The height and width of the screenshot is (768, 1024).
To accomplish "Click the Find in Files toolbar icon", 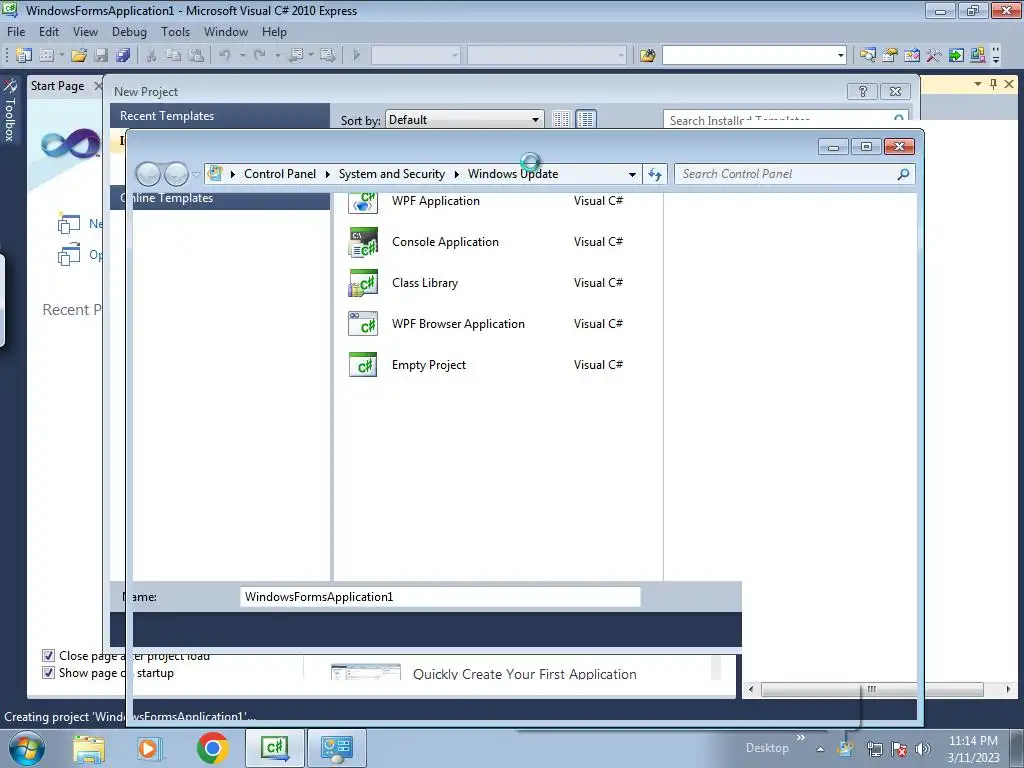I will pyautogui.click(x=648, y=56).
